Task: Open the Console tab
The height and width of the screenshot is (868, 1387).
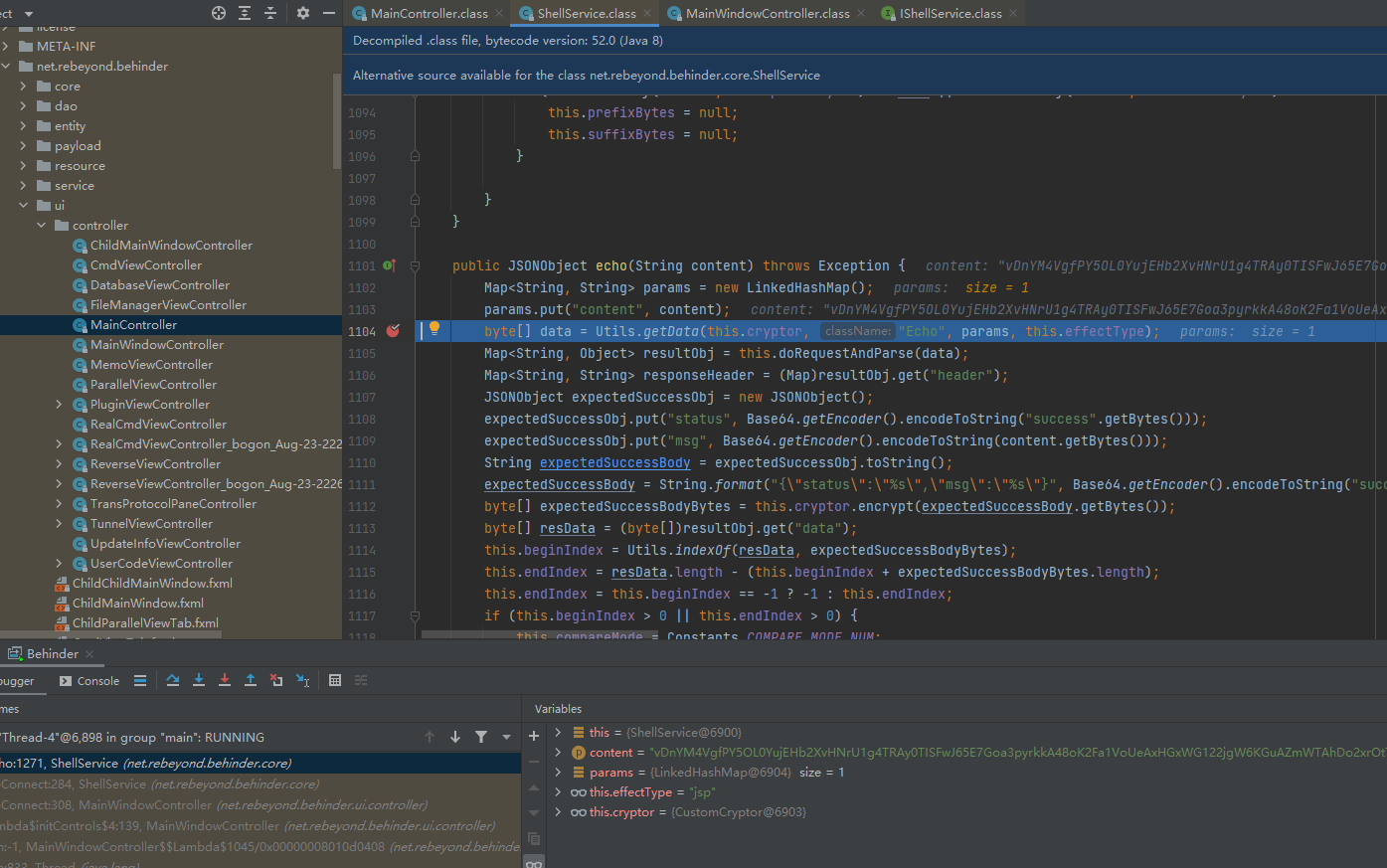Action: pos(89,681)
